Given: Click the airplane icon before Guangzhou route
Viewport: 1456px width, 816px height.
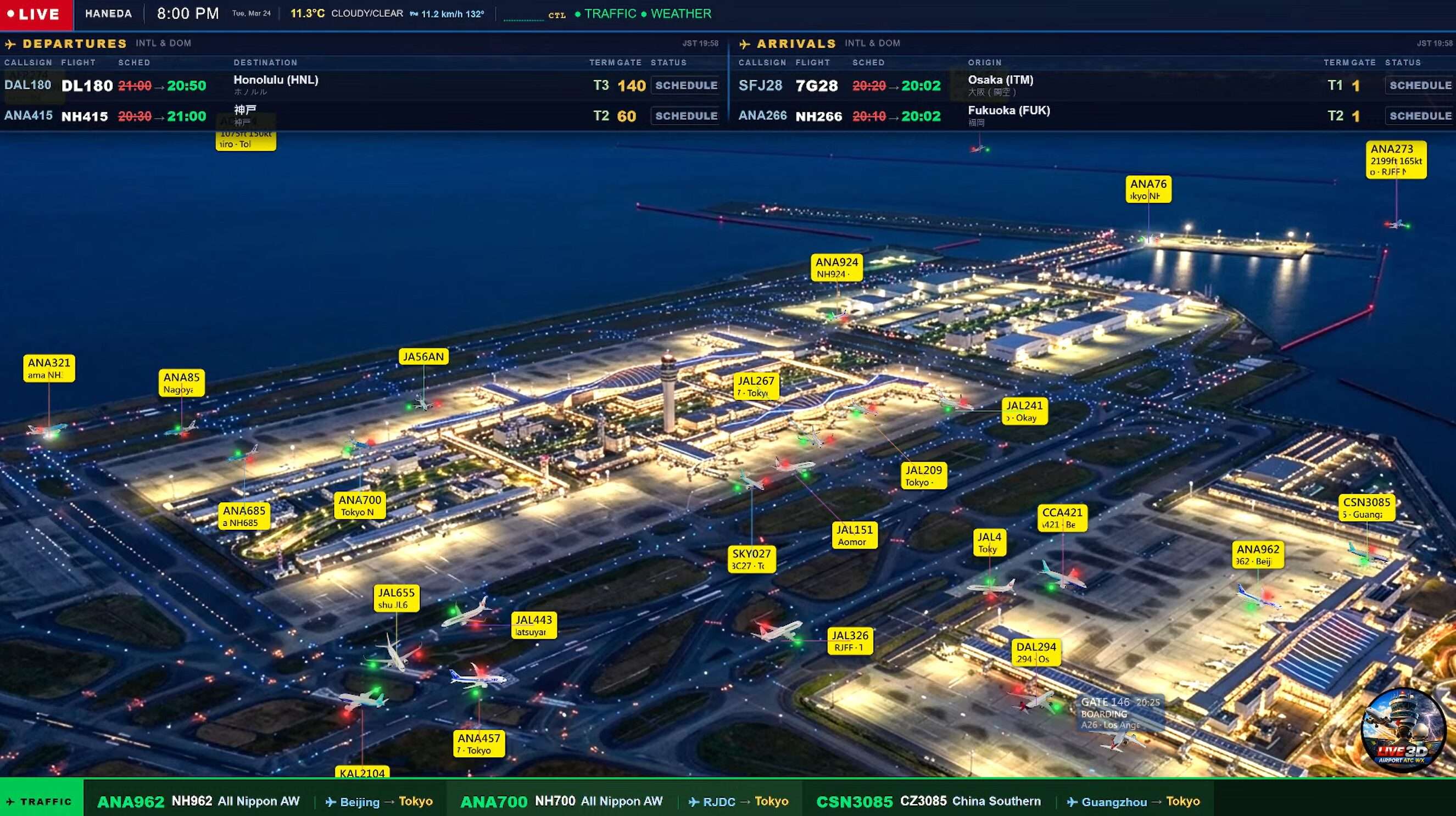Looking at the screenshot, I should [1072, 802].
